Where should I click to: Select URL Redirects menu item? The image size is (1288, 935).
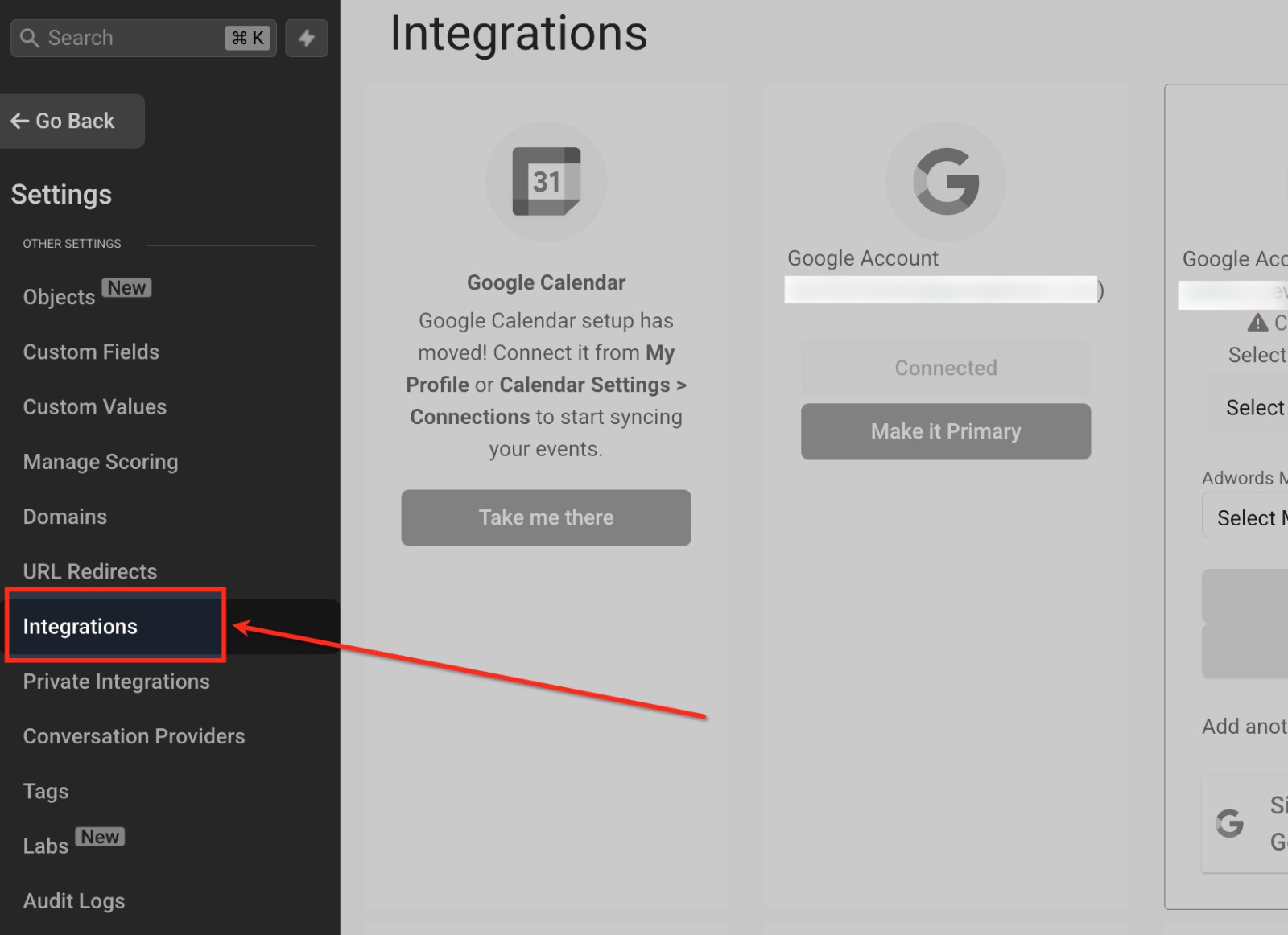[x=90, y=571]
